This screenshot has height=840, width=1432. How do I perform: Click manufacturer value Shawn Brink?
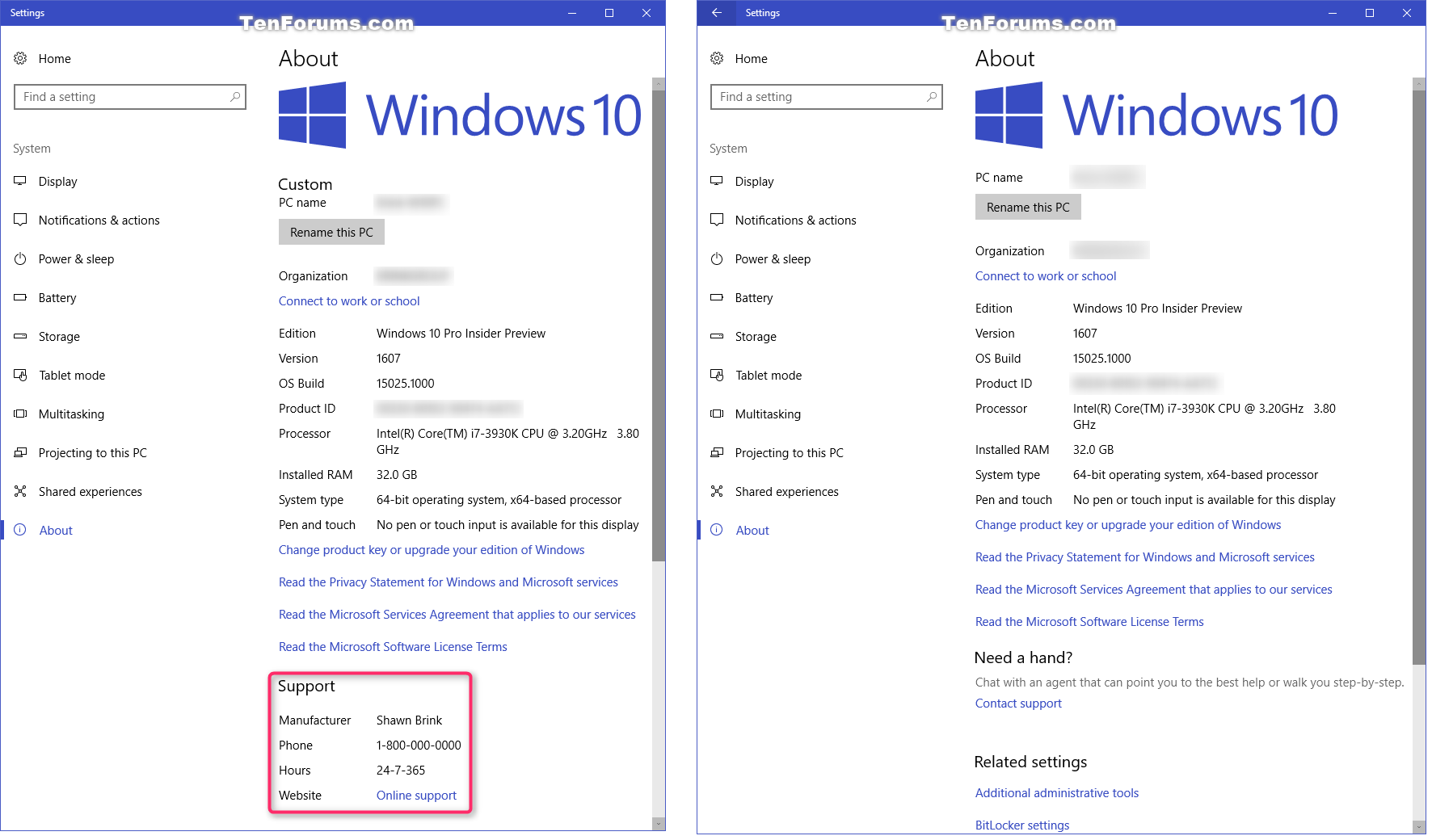click(409, 720)
